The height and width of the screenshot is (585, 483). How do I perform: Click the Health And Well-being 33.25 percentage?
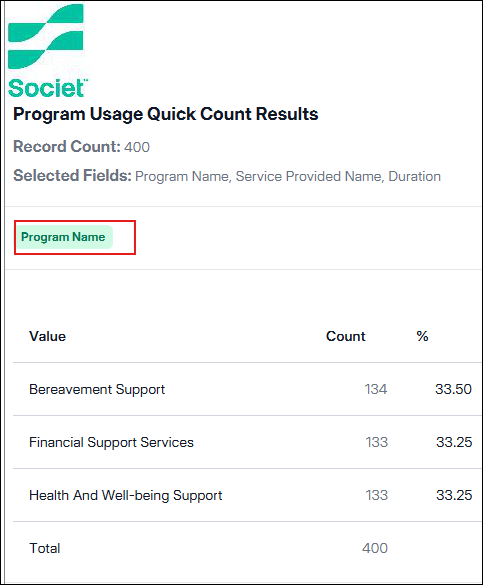tap(454, 495)
